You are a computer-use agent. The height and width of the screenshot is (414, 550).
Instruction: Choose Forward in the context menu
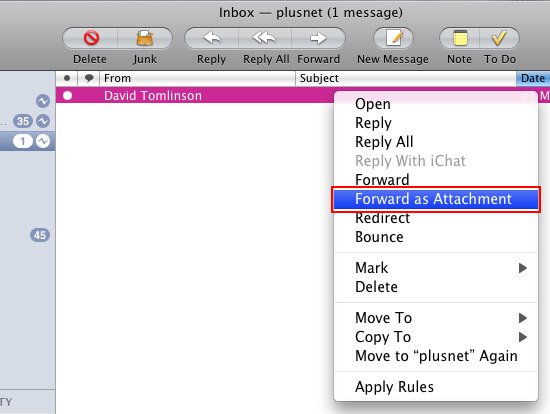pos(436,180)
